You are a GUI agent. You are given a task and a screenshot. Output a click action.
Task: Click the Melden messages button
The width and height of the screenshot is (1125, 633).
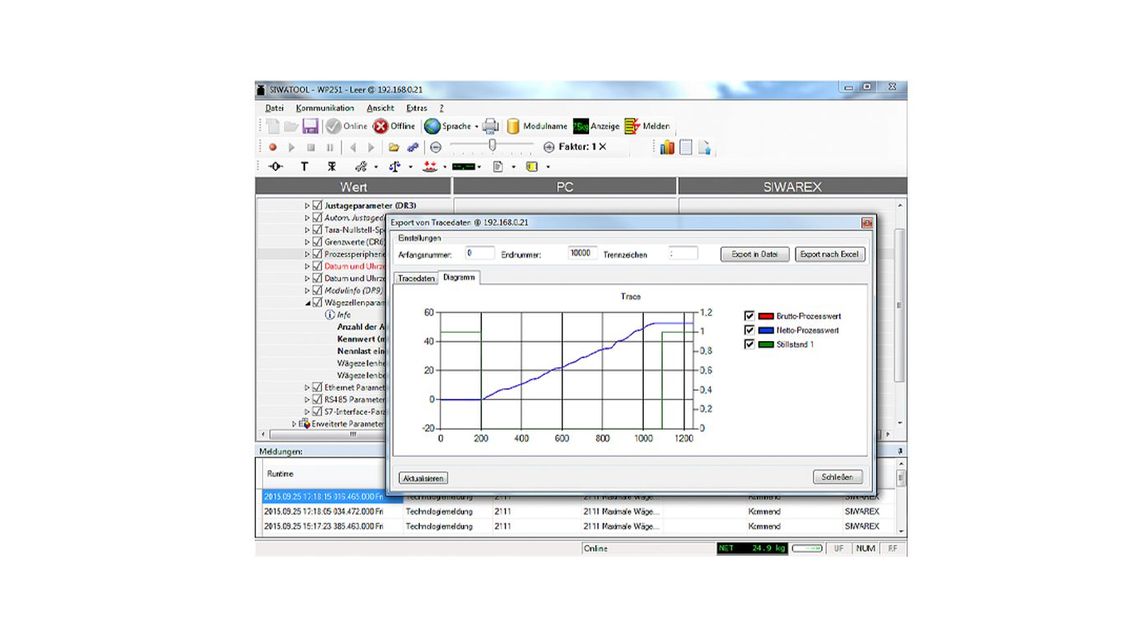point(647,126)
